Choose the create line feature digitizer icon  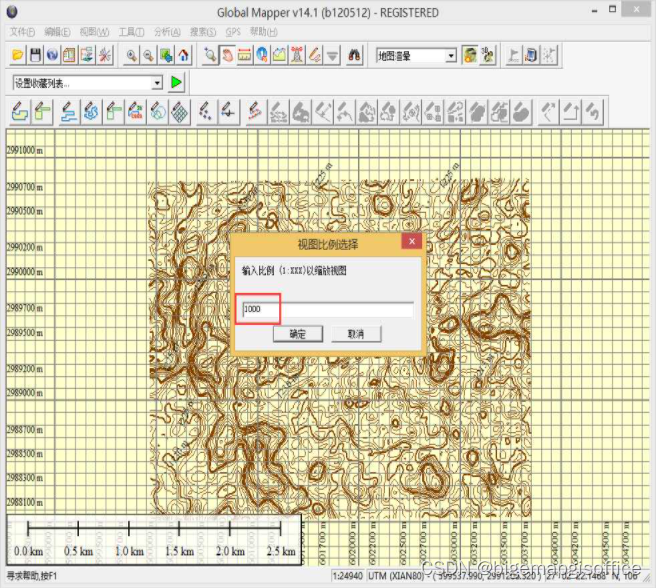point(69,112)
